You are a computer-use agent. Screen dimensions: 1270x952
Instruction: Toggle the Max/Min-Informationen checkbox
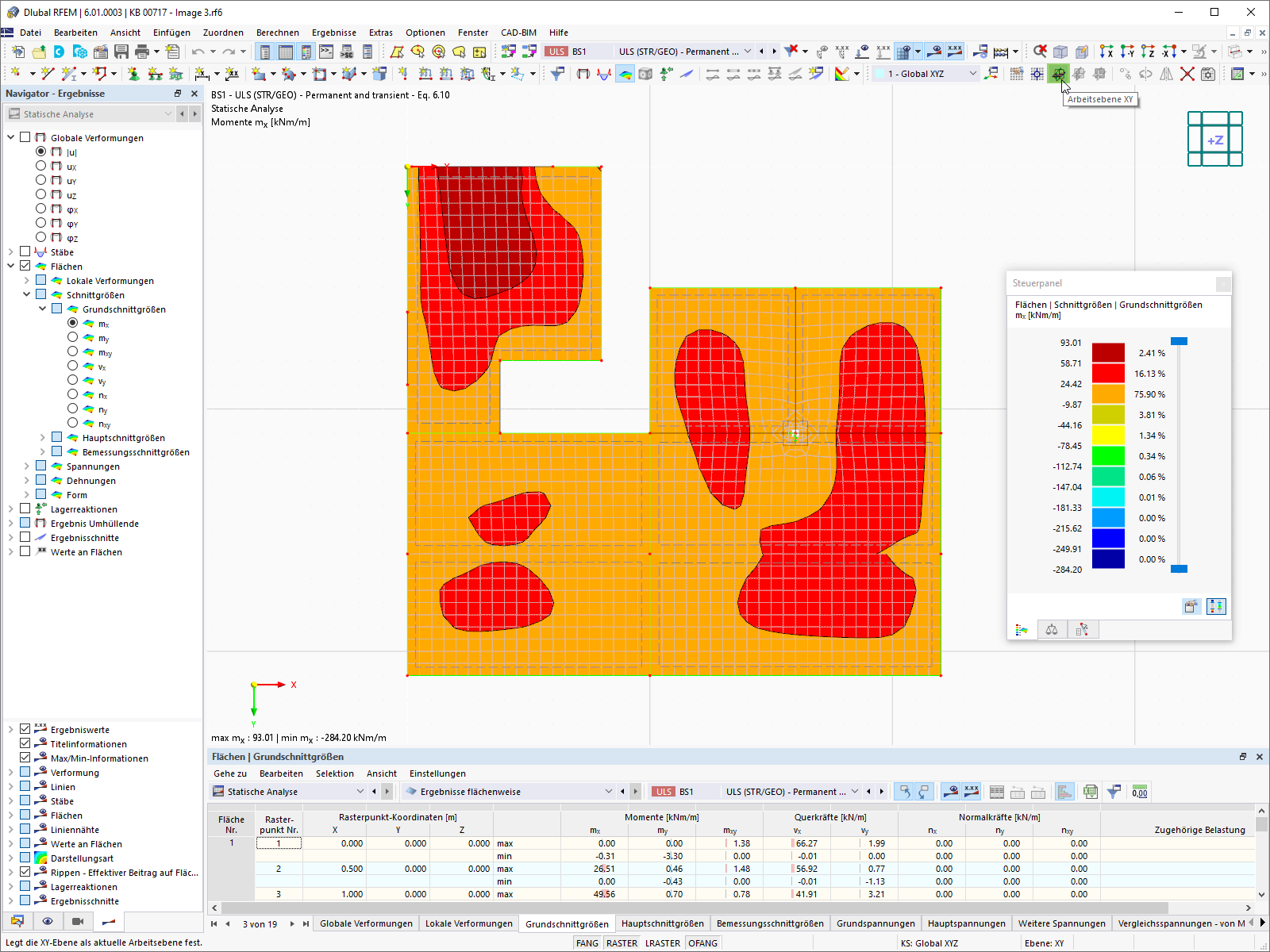point(25,758)
